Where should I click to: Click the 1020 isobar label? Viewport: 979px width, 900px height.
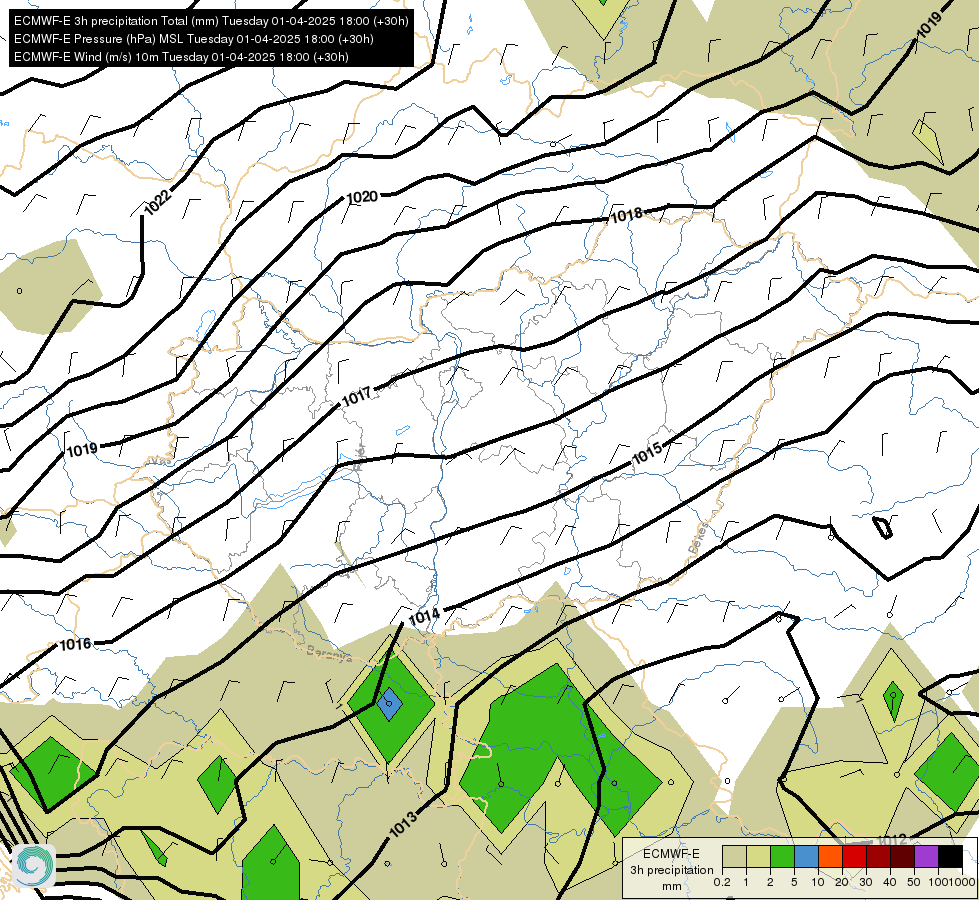tap(362, 197)
